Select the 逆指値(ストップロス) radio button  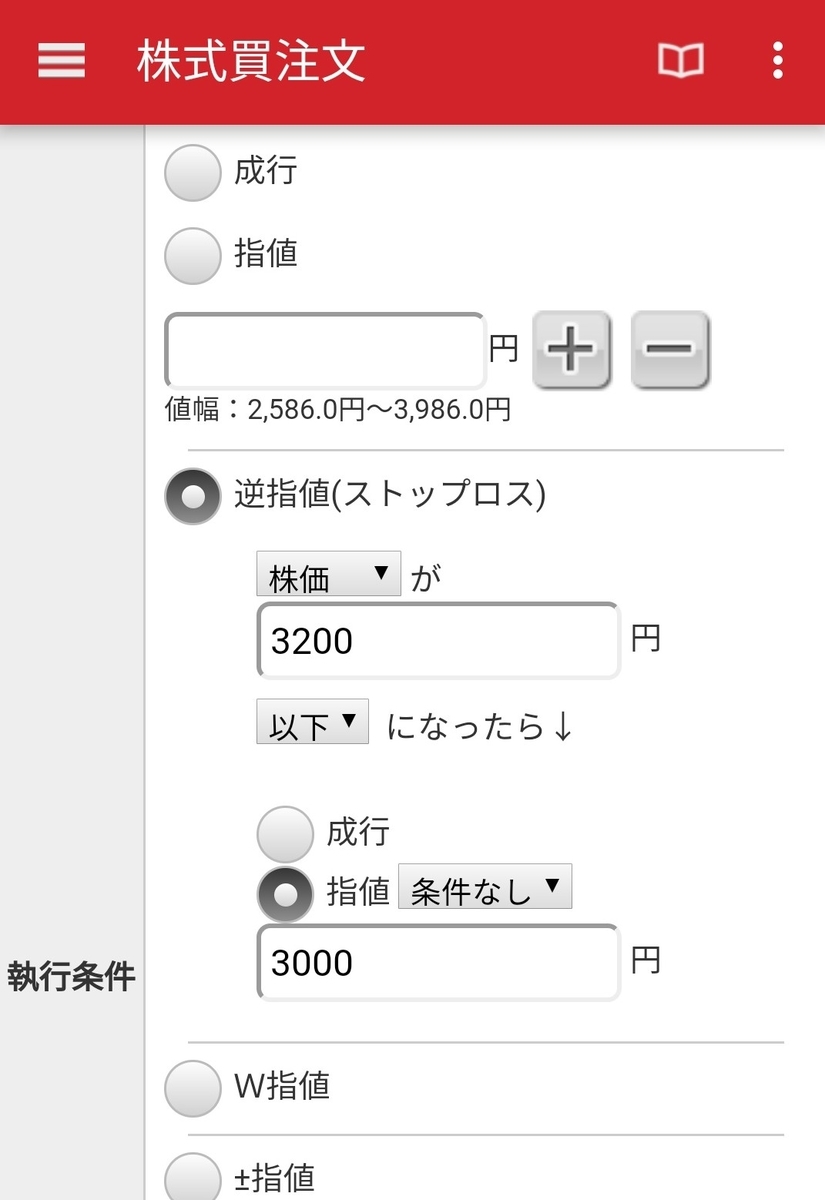click(192, 496)
